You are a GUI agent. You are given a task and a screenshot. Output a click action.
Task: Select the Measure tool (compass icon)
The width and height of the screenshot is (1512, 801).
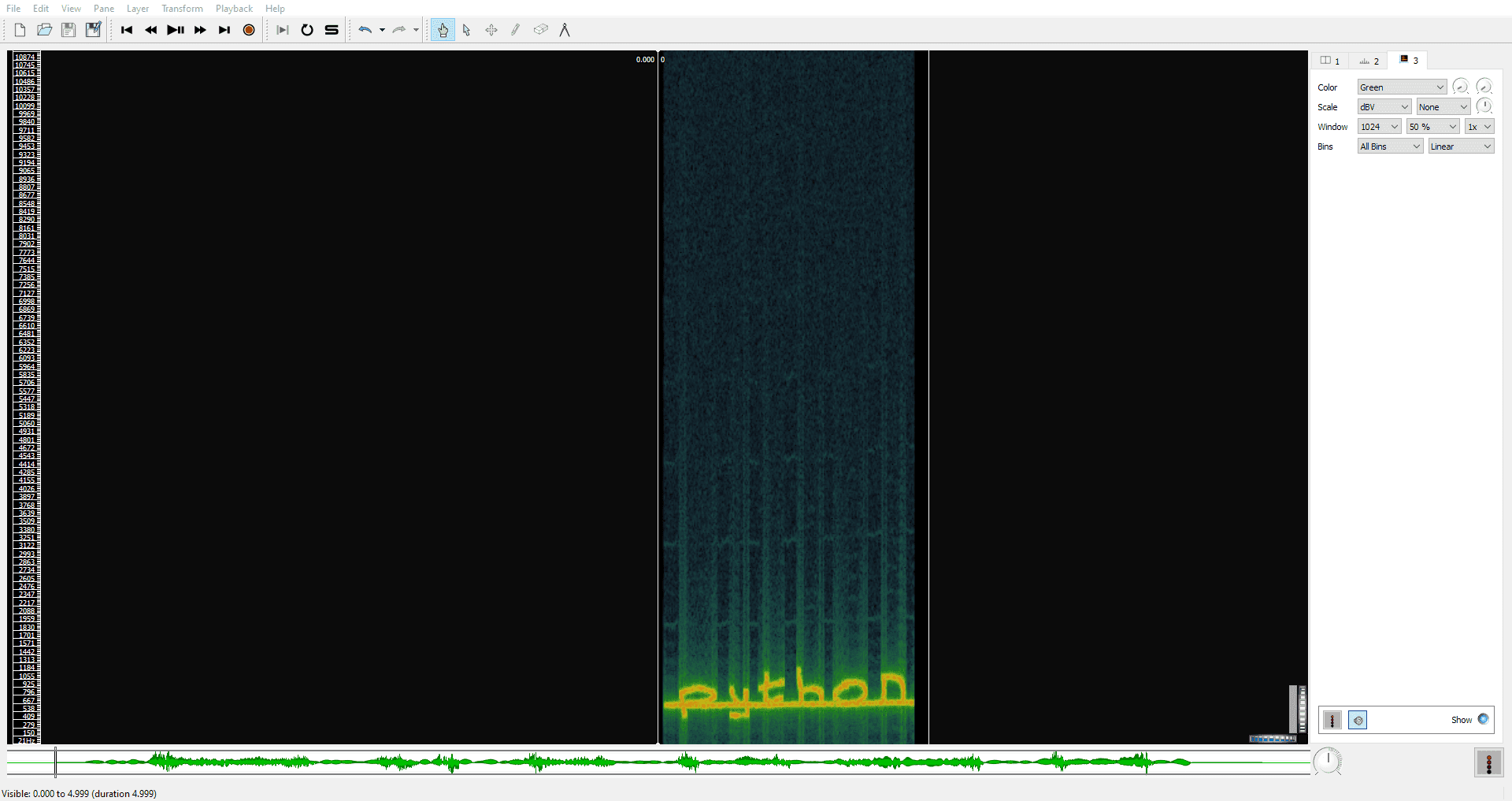565,30
